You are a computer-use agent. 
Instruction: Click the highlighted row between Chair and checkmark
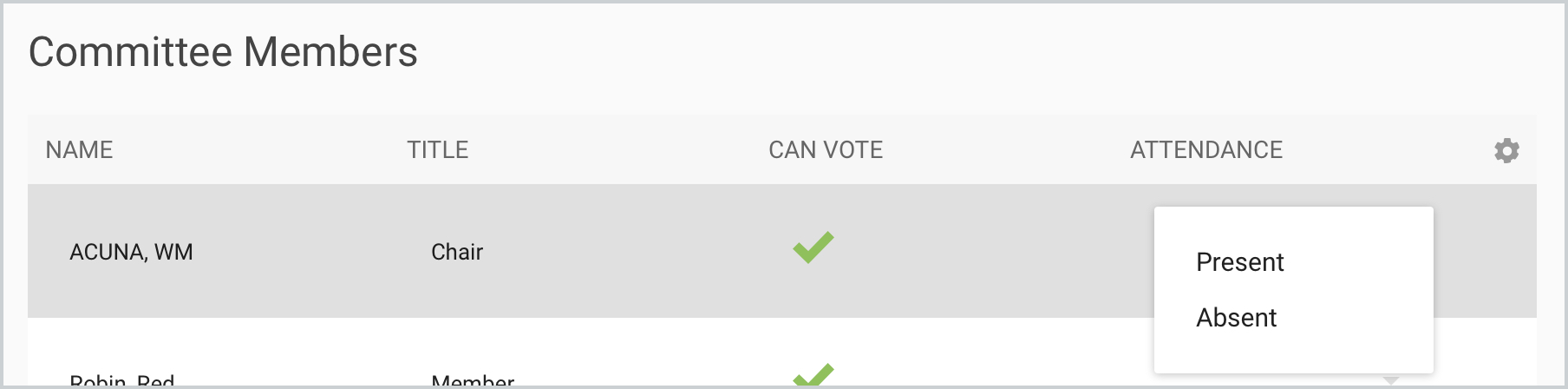(x=633, y=252)
